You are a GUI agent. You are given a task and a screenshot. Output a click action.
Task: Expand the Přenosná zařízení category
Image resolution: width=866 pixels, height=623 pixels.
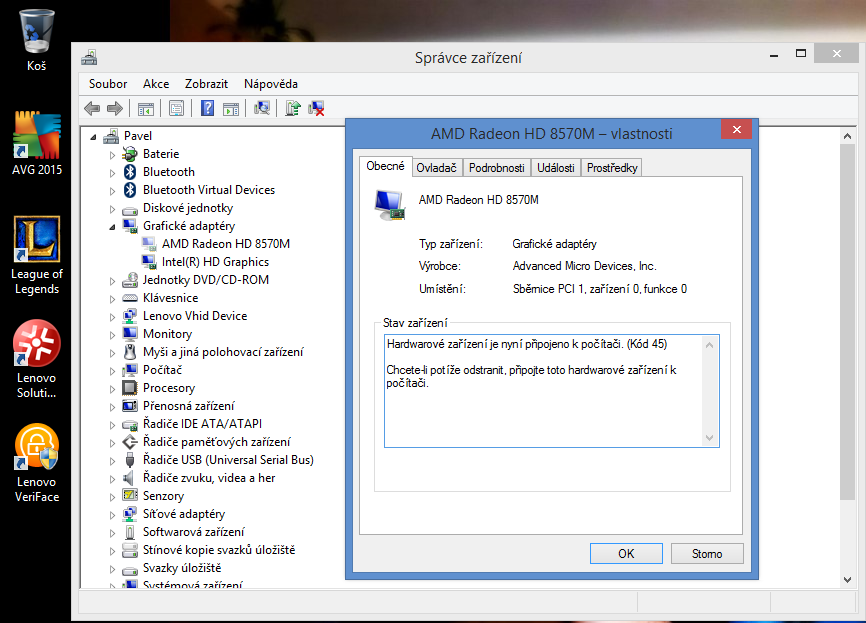click(112, 406)
